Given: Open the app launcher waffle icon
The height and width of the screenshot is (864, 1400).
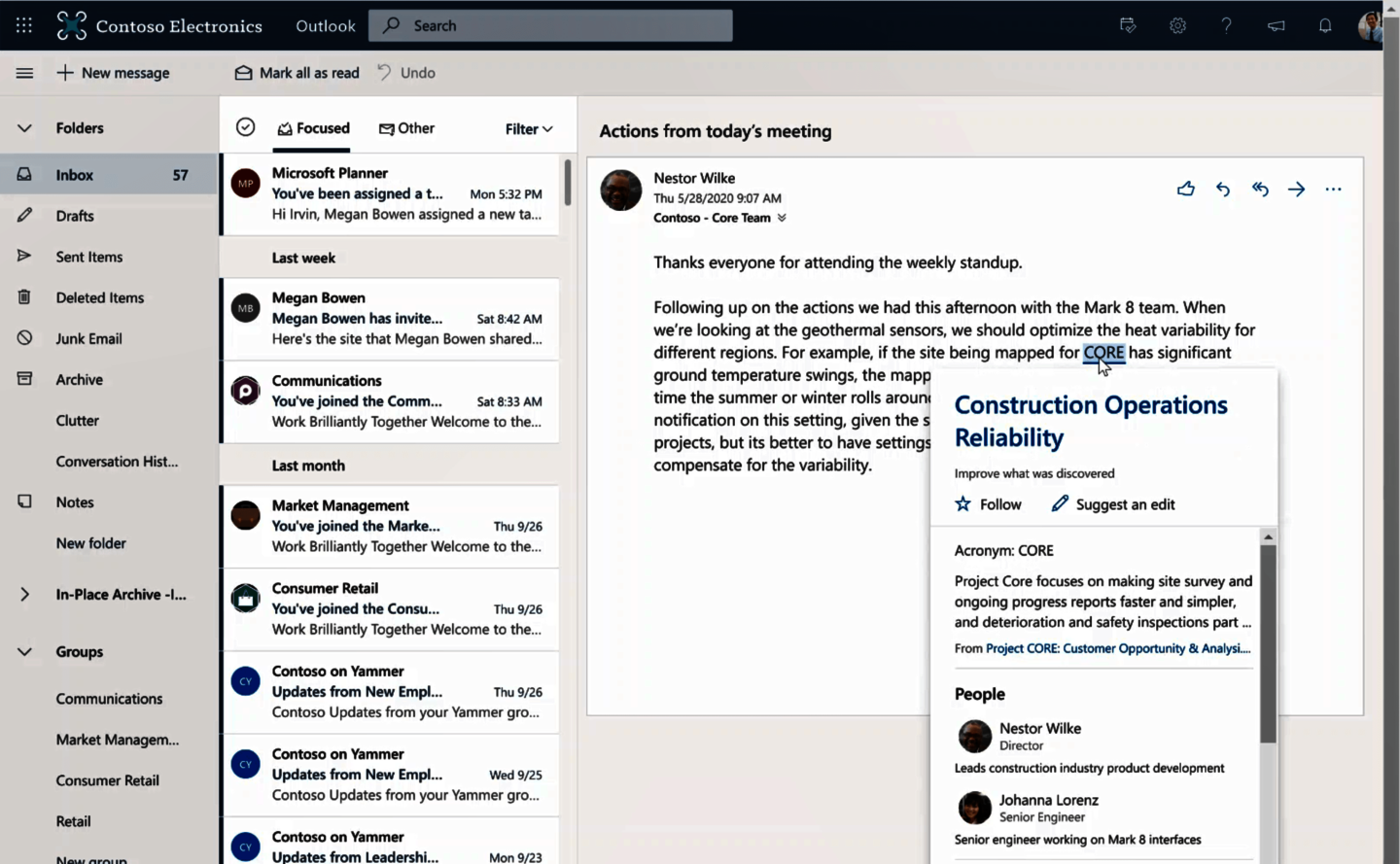Looking at the screenshot, I should [x=24, y=25].
